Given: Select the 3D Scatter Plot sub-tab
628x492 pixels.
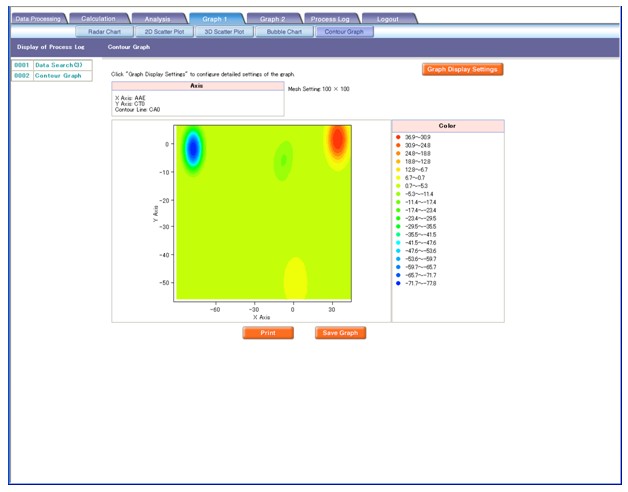Looking at the screenshot, I should pos(223,32).
